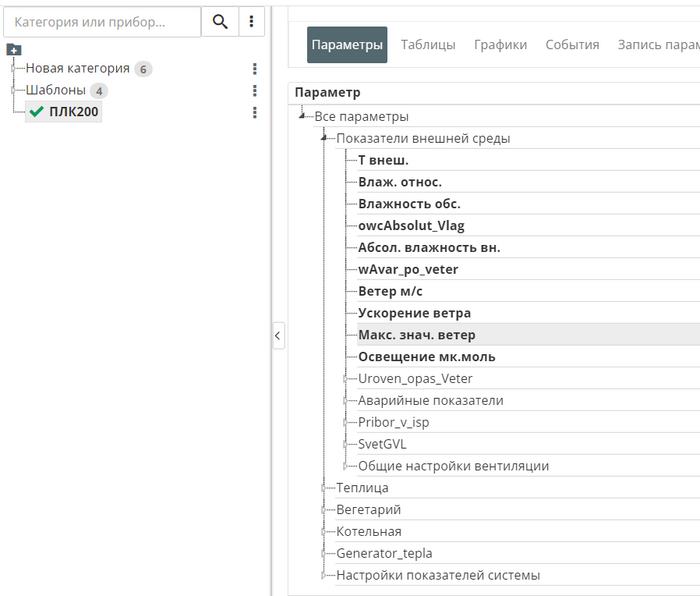
Task: Go to the События tab
Action: [572, 45]
